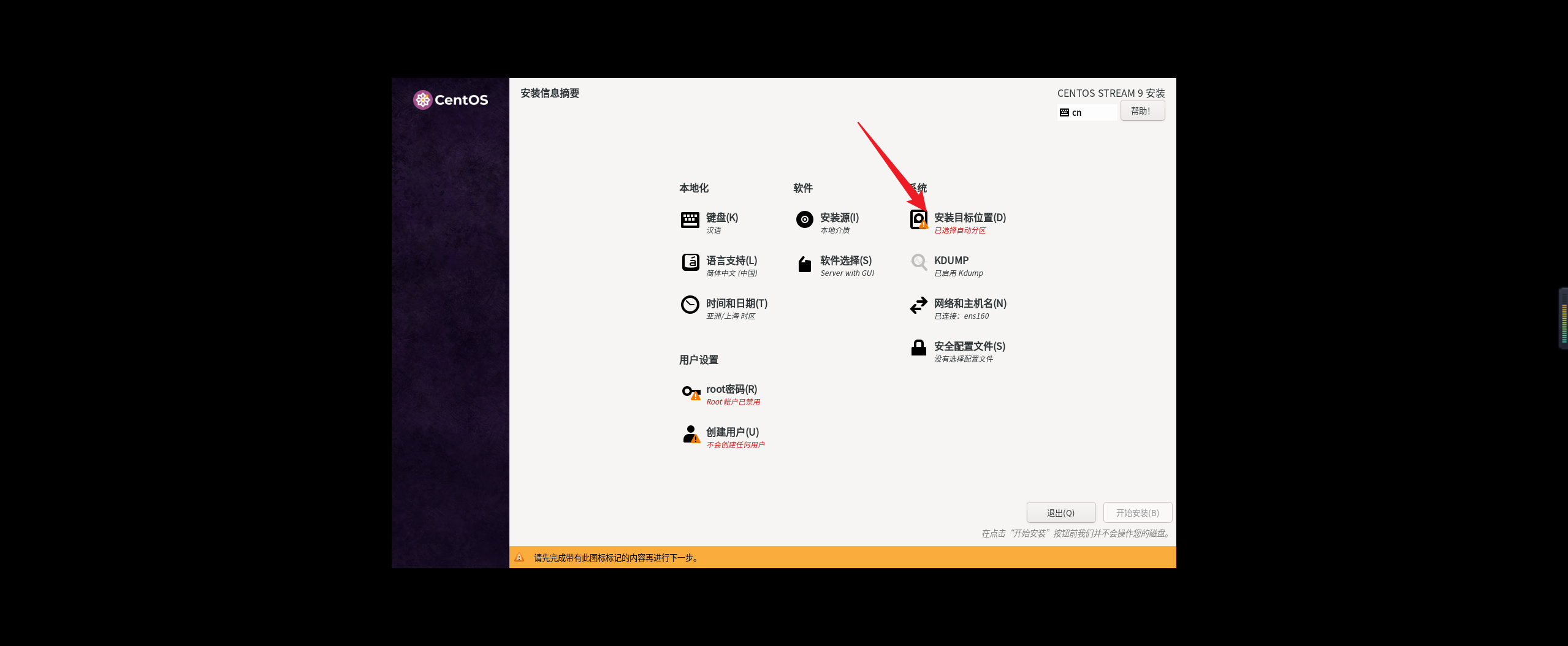Viewport: 1568px width, 646px height.
Task: Open 安全配置文件(S) security profile
Action: tap(970, 346)
